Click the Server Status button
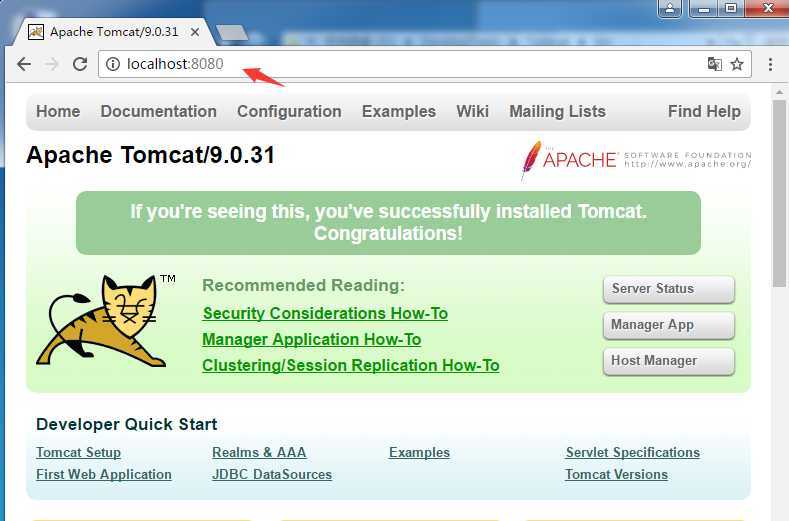Viewport: 789px width, 521px height. tap(669, 289)
